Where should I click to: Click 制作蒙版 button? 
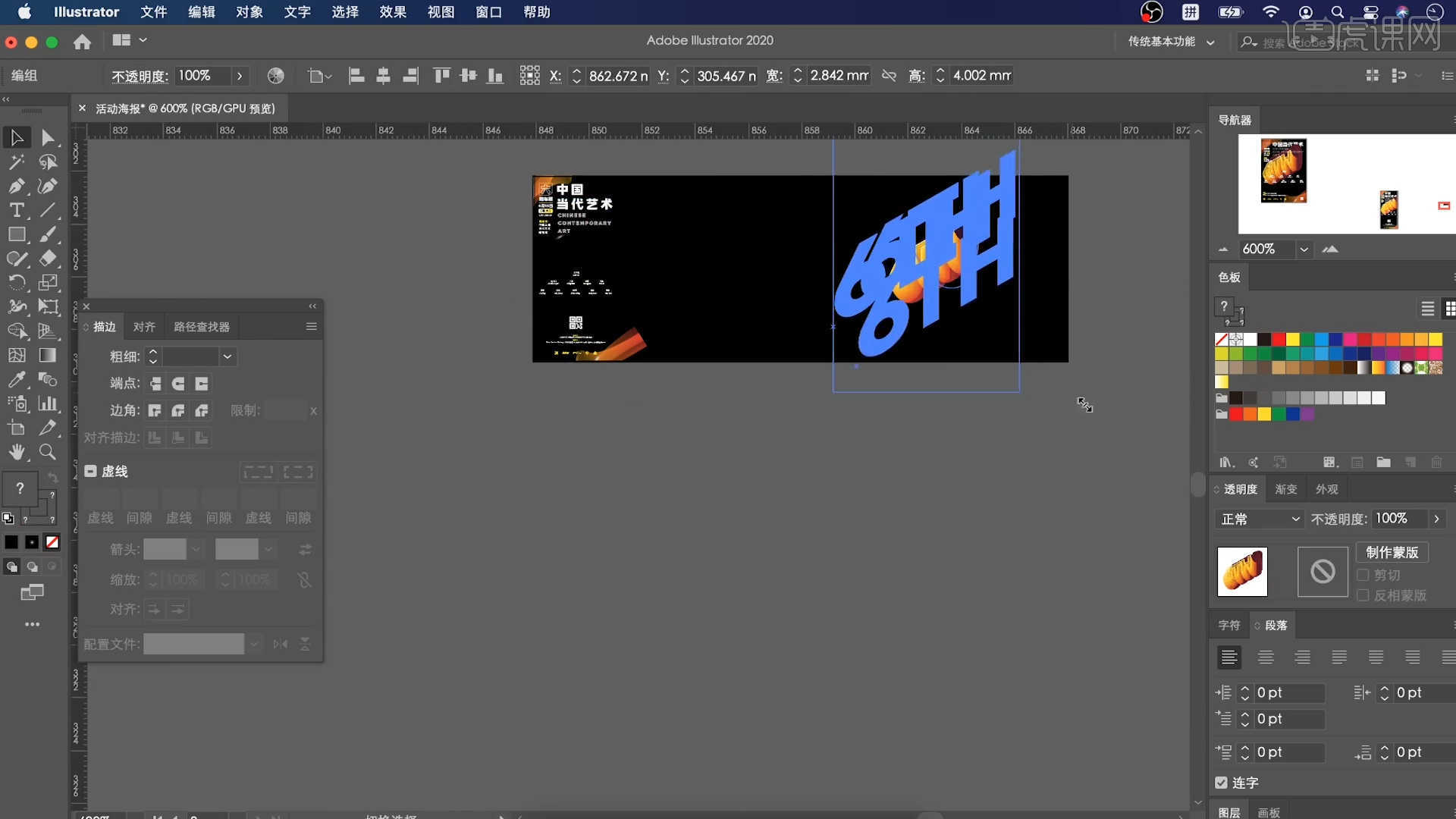click(x=1392, y=552)
